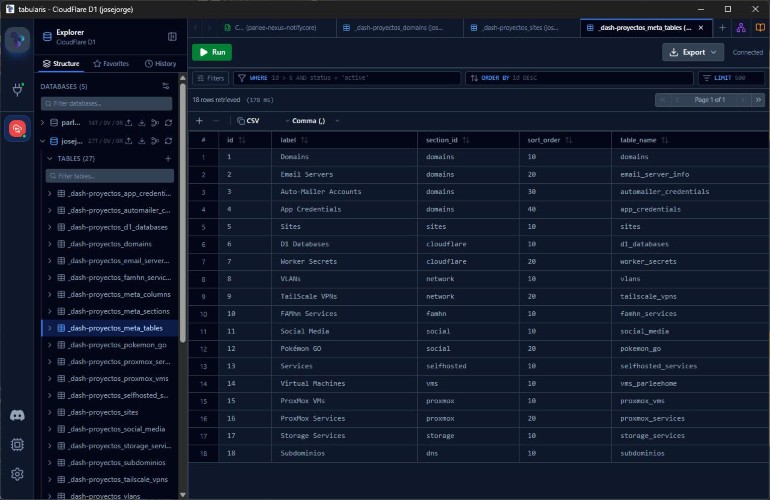
Task: Click the database filter options icon
Action: click(x=165, y=86)
